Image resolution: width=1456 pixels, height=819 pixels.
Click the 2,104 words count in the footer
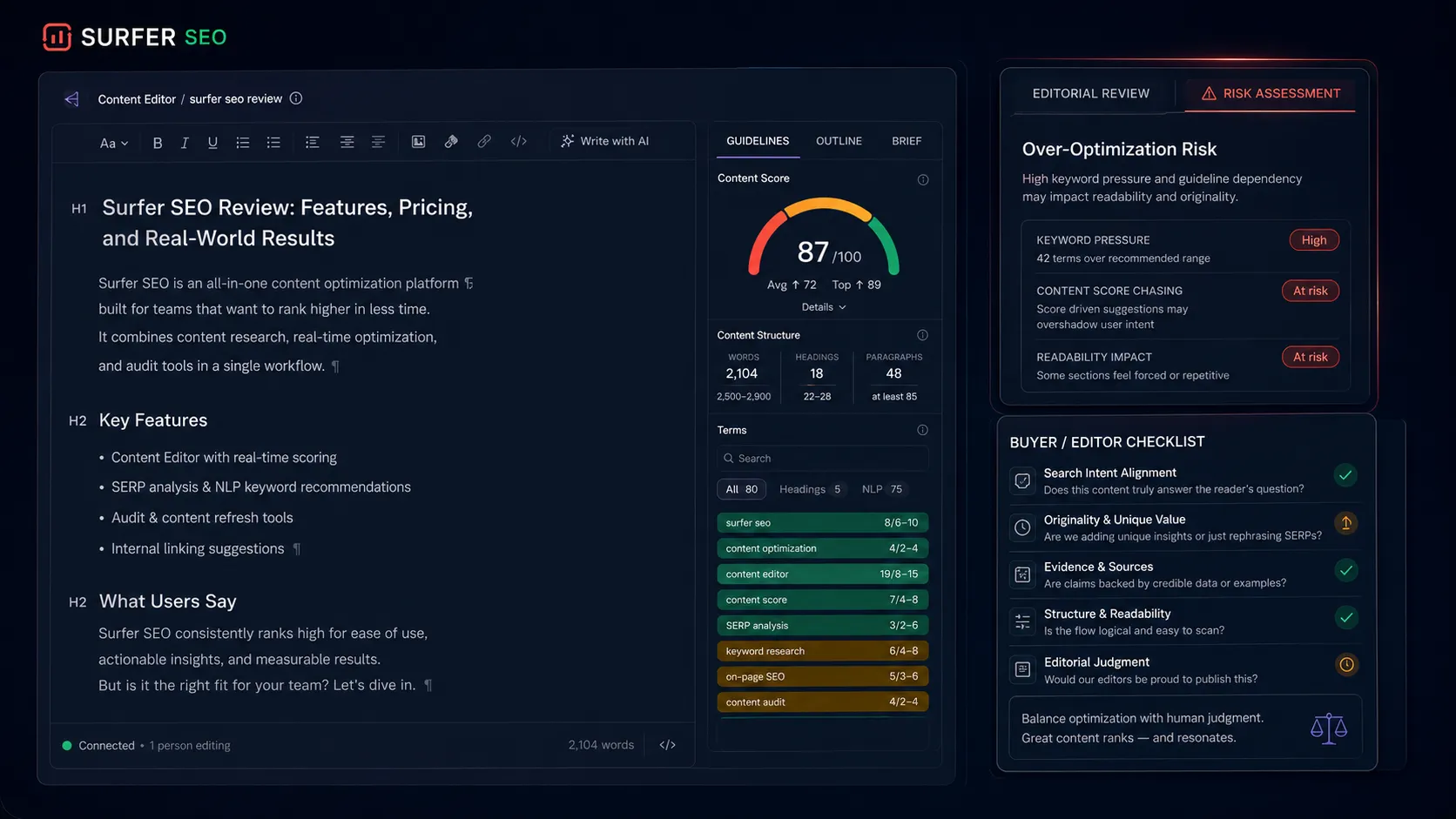click(x=601, y=745)
